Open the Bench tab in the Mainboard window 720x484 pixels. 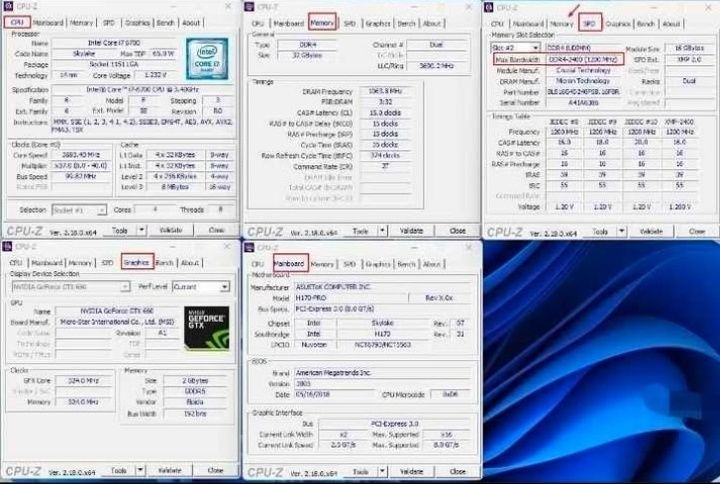click(x=406, y=265)
